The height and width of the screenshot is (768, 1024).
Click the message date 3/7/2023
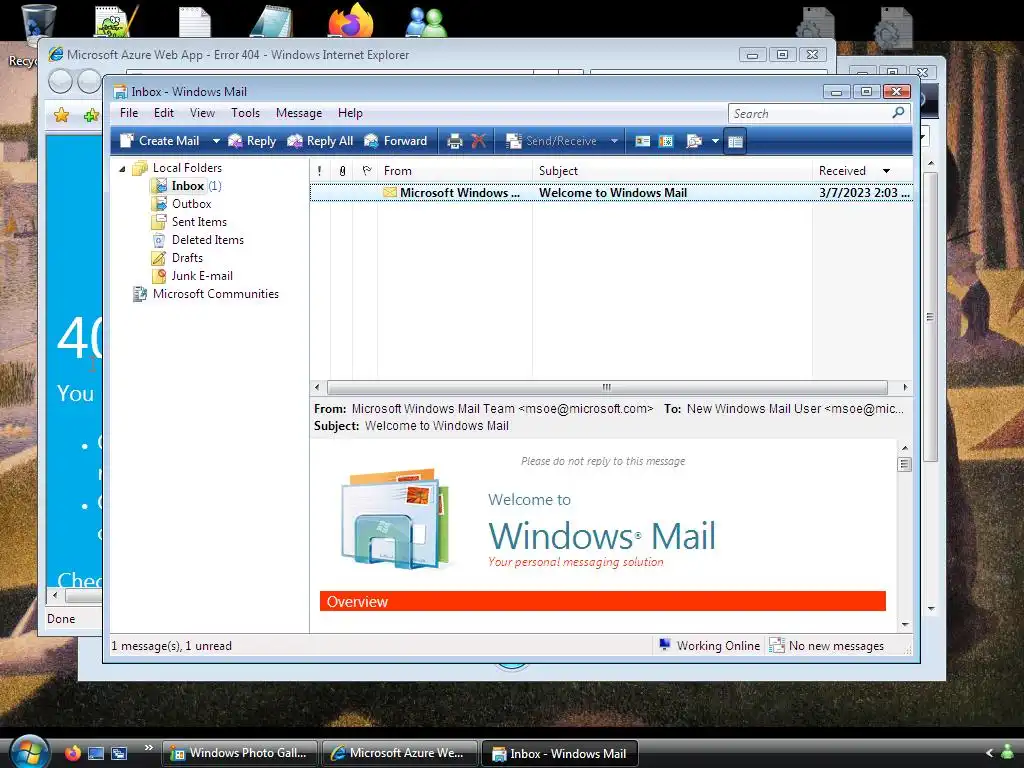coord(863,193)
